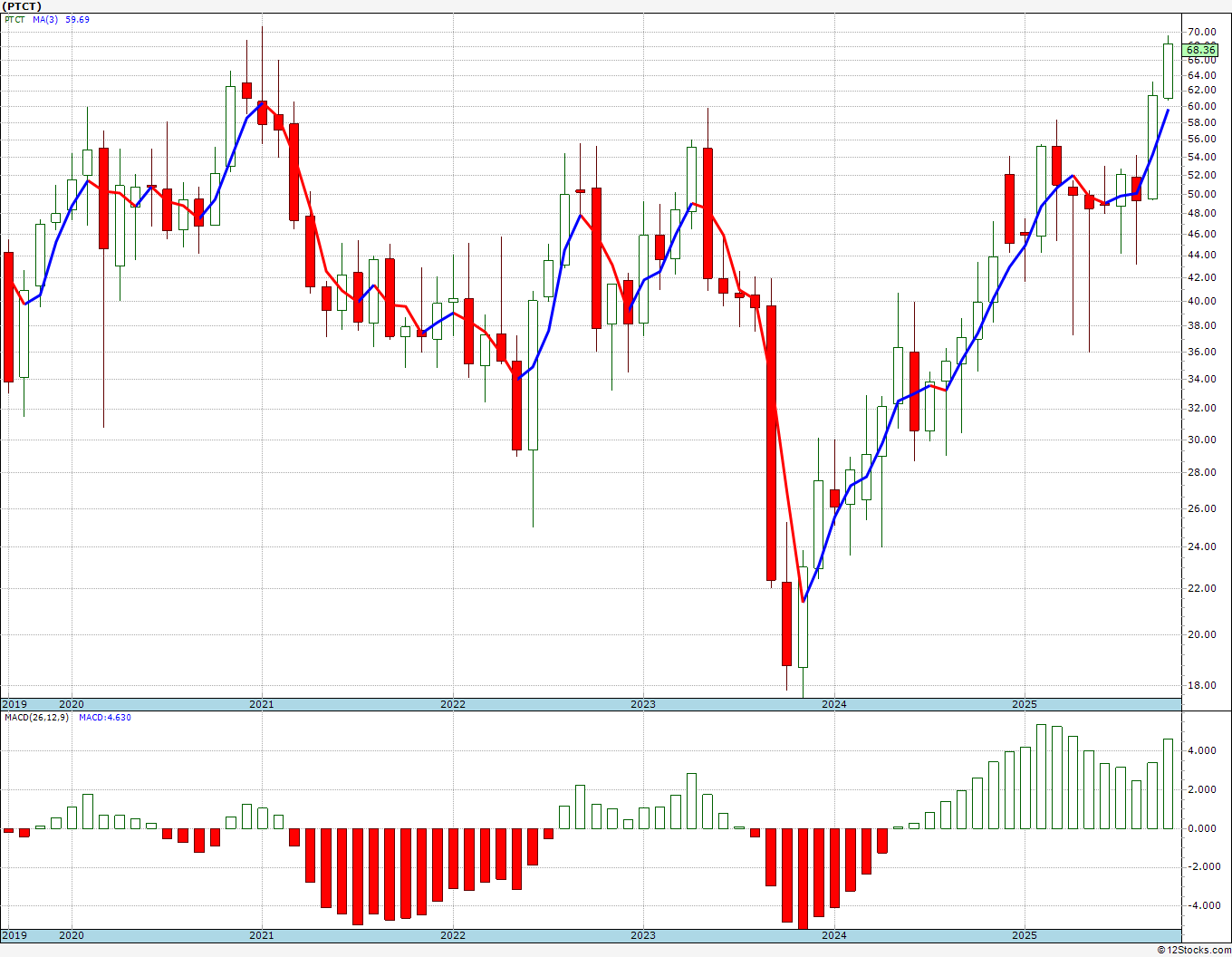1232x957 pixels.
Task: Click the 59.69 moving average value
Action: pos(78,19)
